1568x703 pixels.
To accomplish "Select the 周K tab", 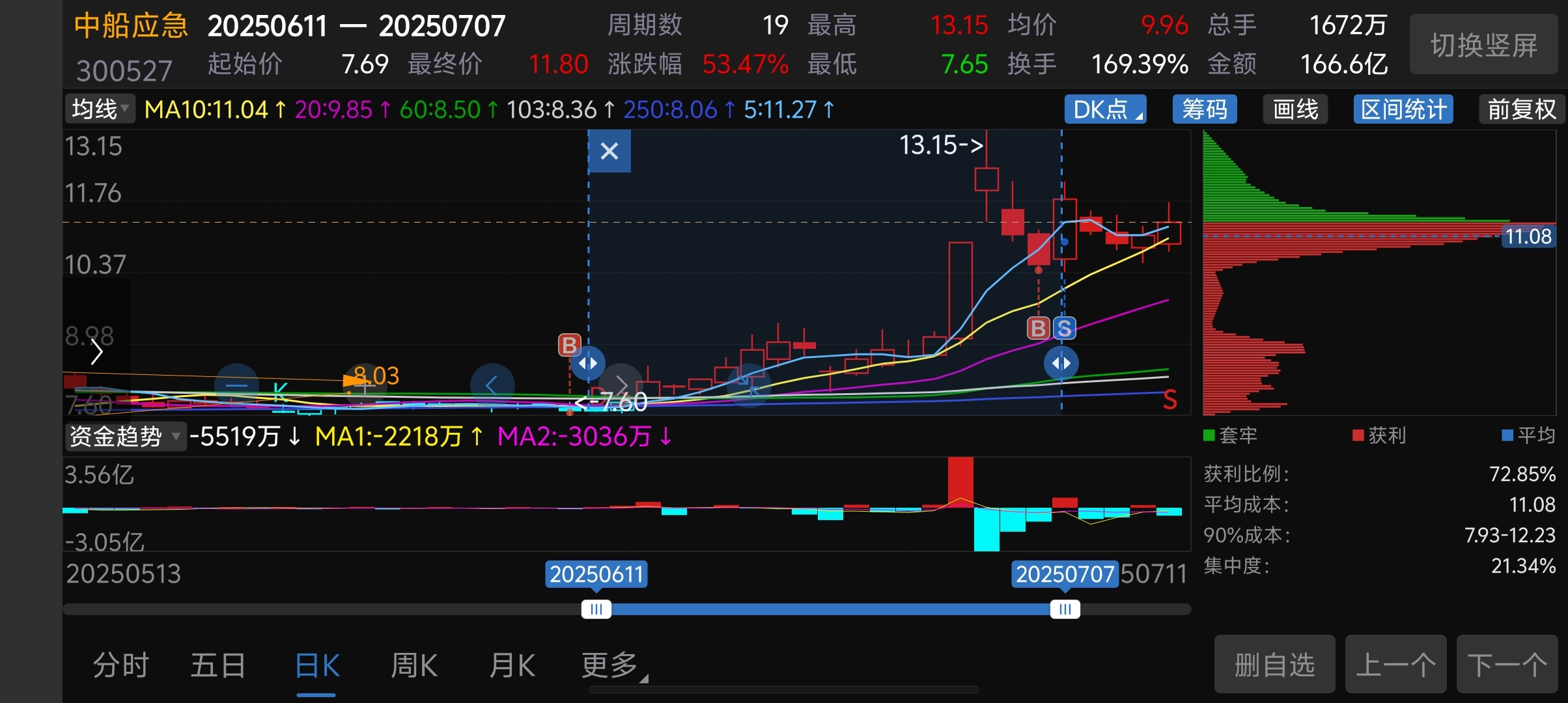I will click(x=414, y=665).
